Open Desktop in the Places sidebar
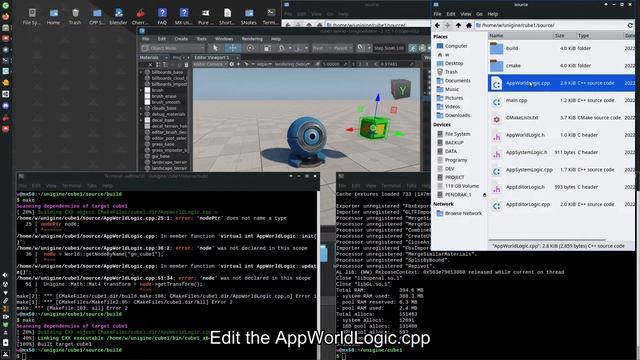The width and height of the screenshot is (640, 360). pyautogui.click(x=450, y=63)
